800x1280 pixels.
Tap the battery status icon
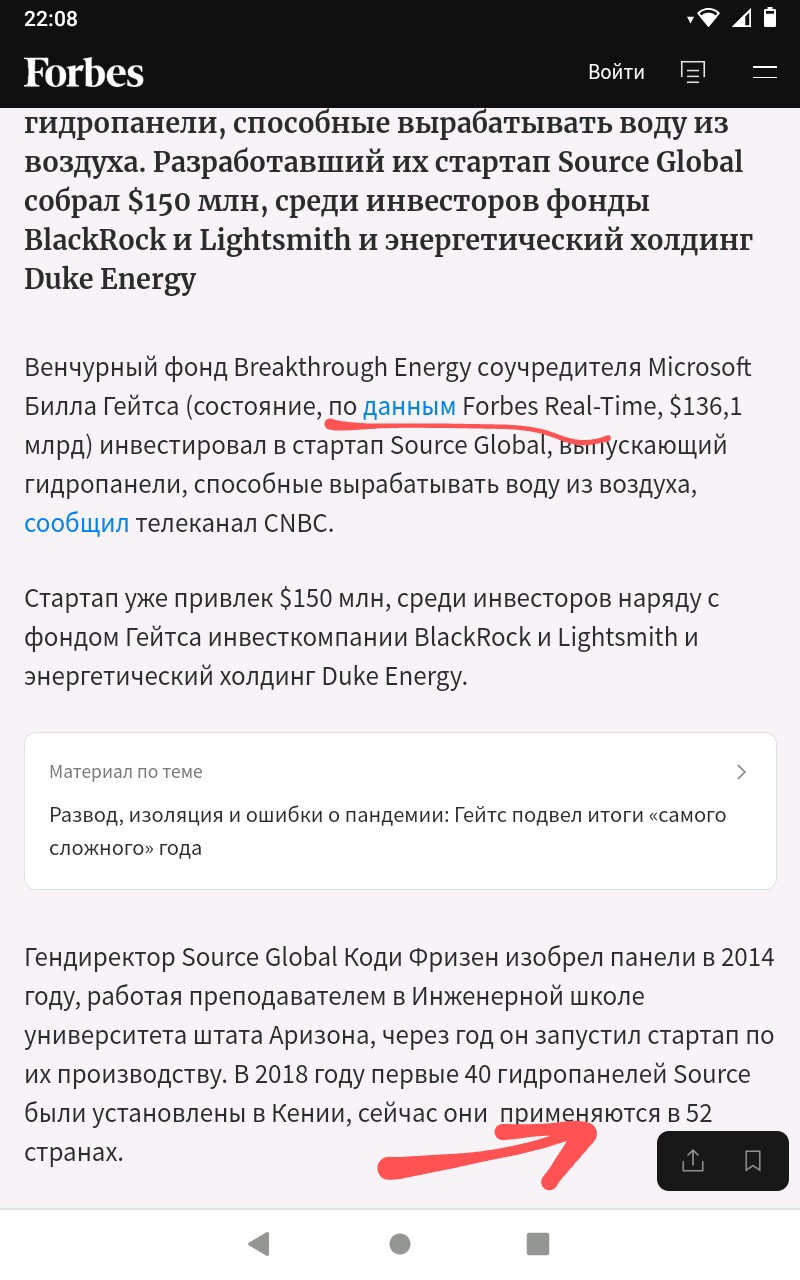click(770, 17)
